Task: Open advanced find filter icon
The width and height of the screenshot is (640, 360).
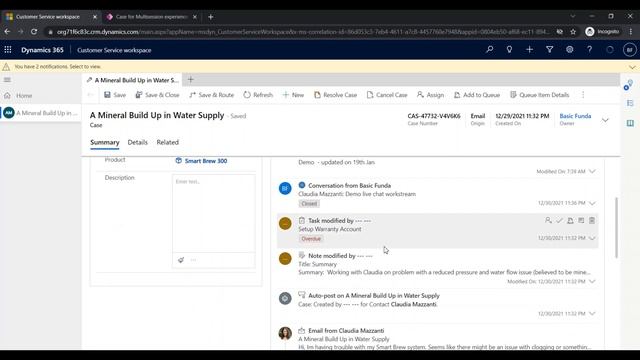Action: click(549, 50)
